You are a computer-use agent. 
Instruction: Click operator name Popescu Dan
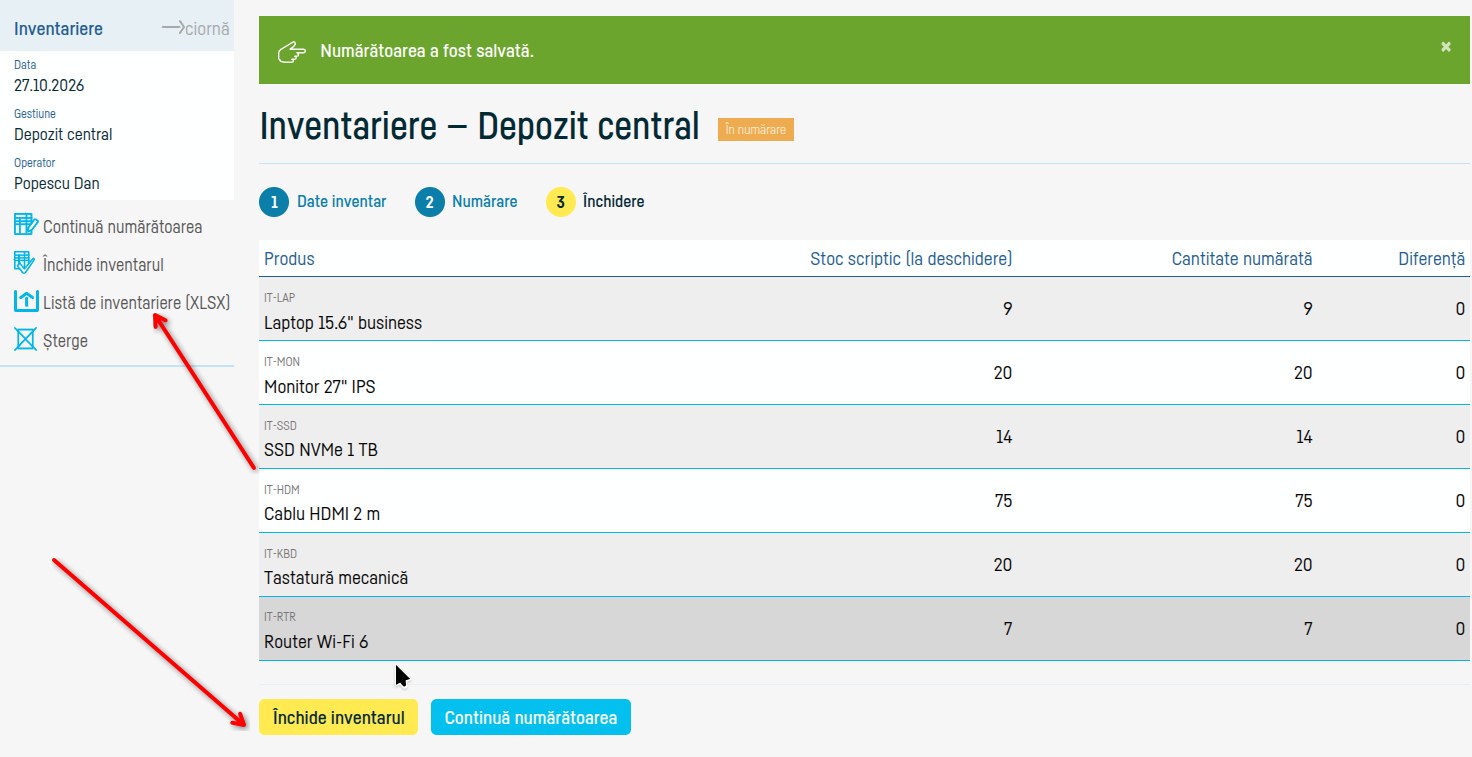coord(57,183)
